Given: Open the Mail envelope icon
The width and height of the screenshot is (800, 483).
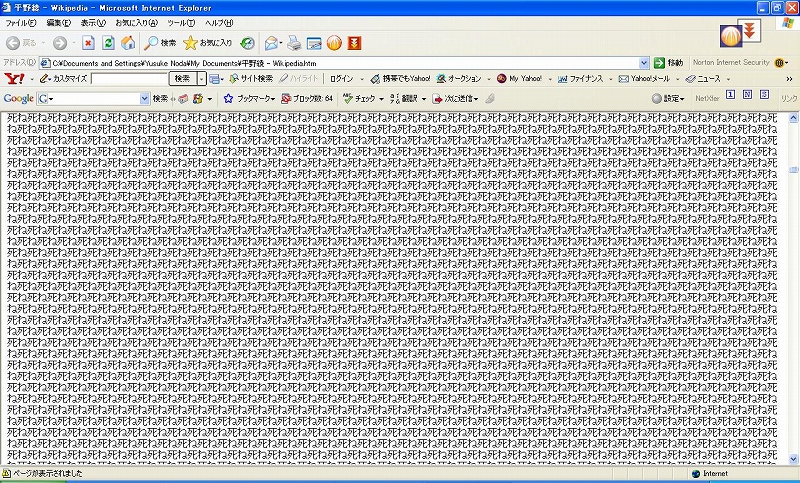Looking at the screenshot, I should pos(271,43).
